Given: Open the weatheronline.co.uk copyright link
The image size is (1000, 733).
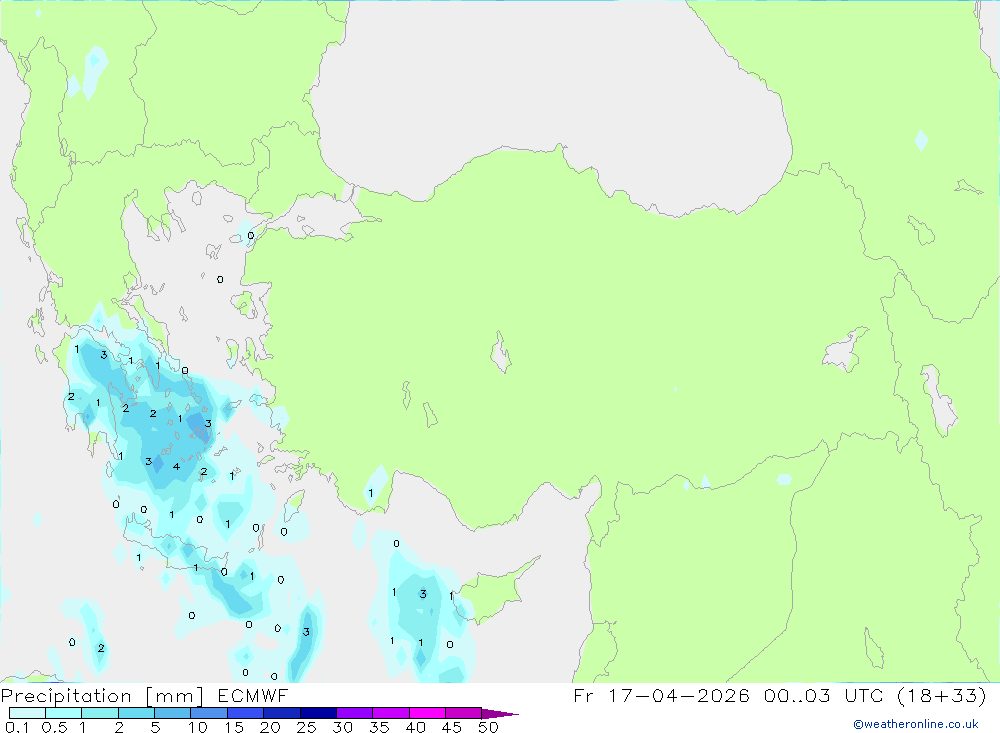Looking at the screenshot, I should point(916,724).
